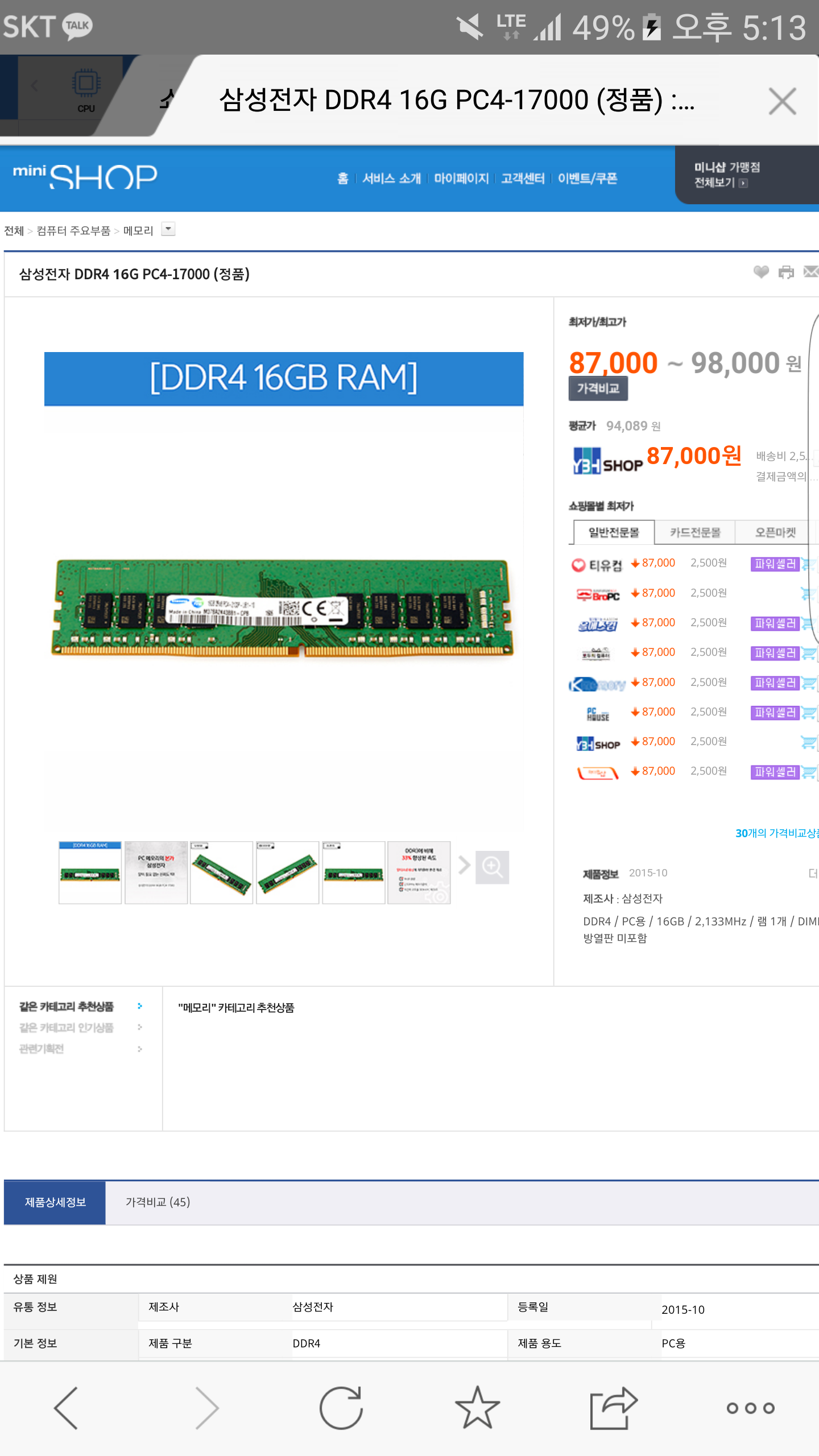Show next product thumbnails arrow

[464, 866]
